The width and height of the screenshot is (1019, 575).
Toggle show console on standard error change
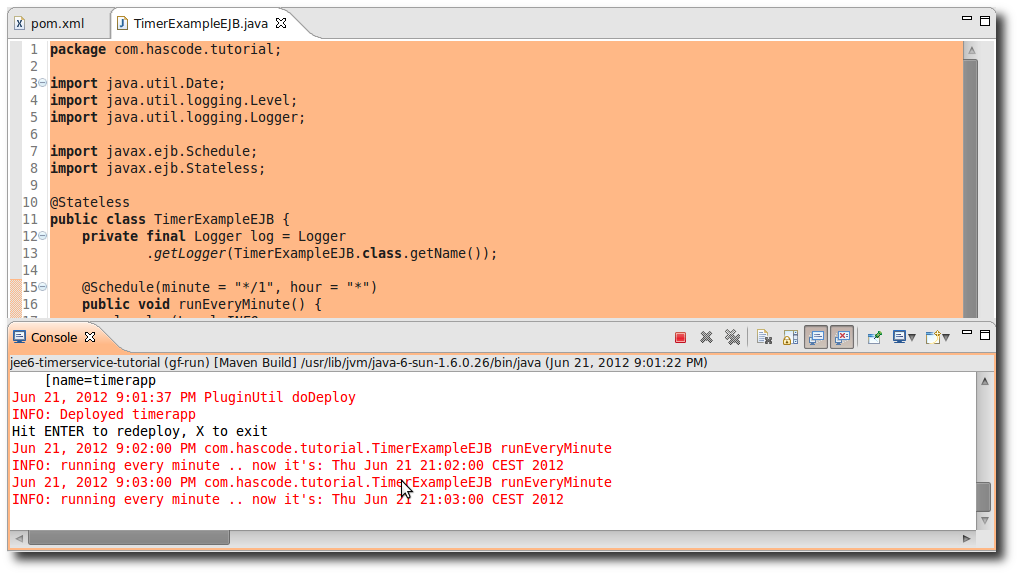pyautogui.click(x=842, y=337)
